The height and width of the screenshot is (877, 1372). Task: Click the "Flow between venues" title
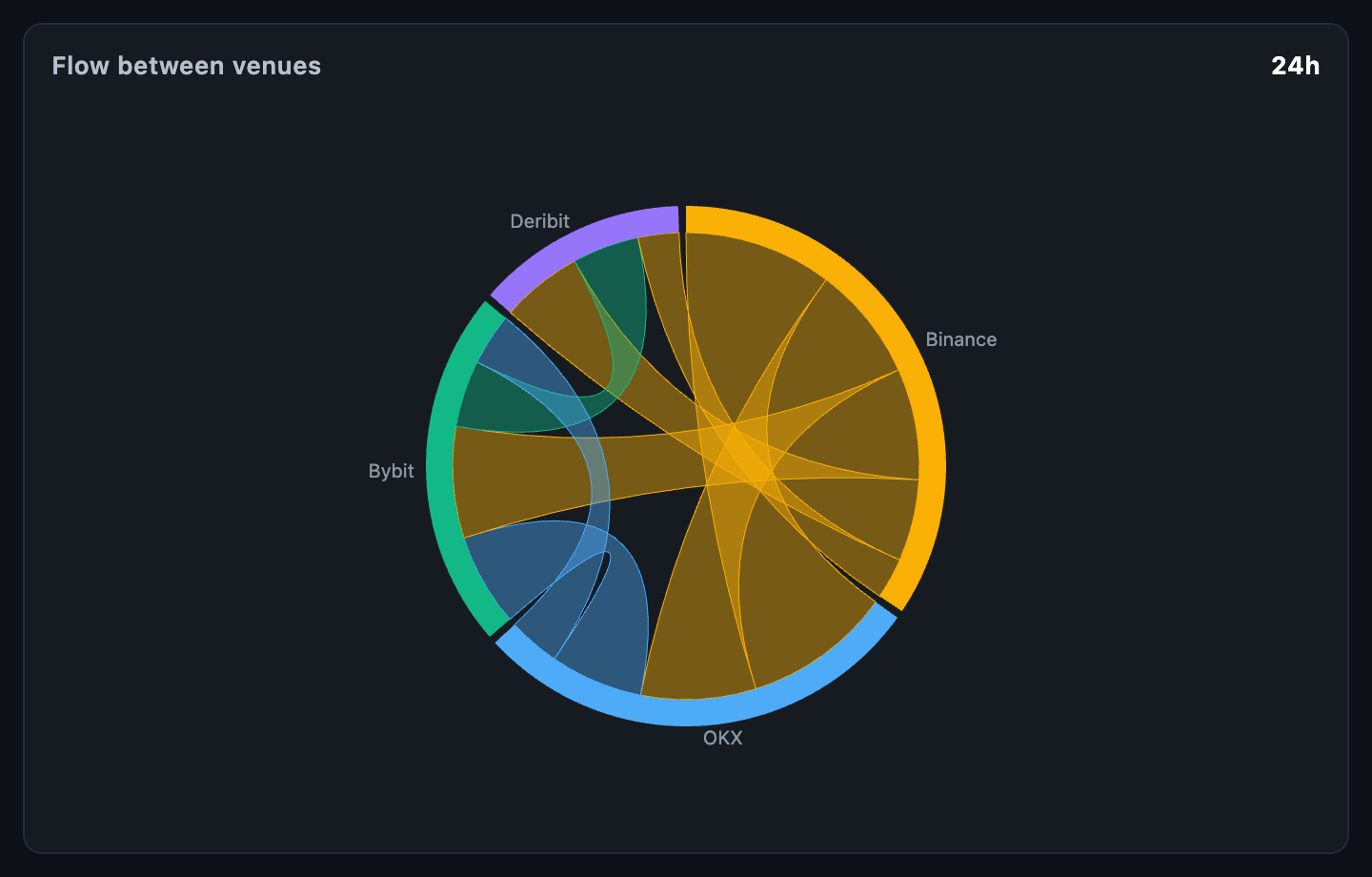(x=187, y=66)
